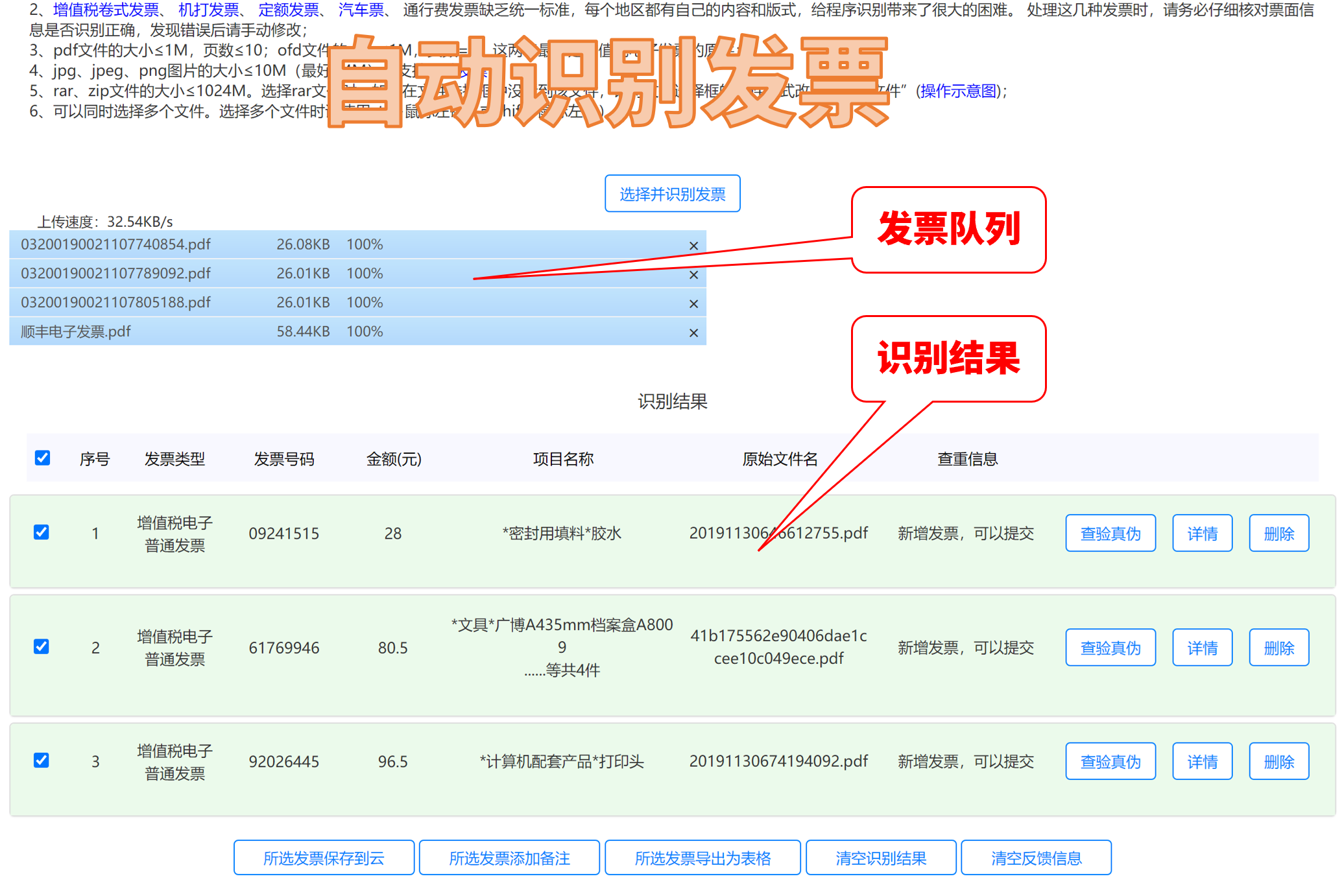Click 所选发票导出为表格 button
1344x896 pixels.
pyautogui.click(x=702, y=858)
